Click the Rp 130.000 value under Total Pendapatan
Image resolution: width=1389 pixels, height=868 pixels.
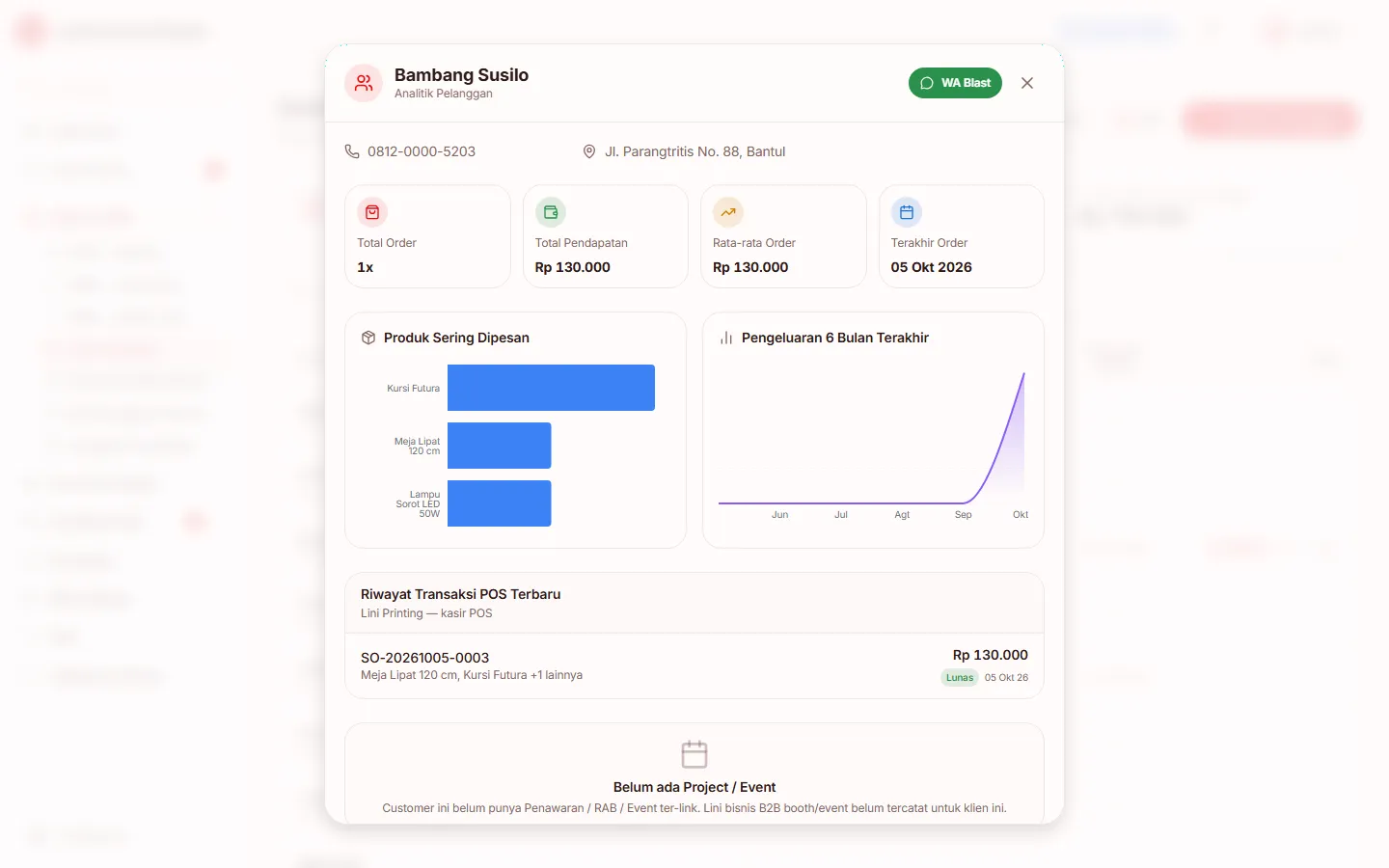click(x=573, y=267)
